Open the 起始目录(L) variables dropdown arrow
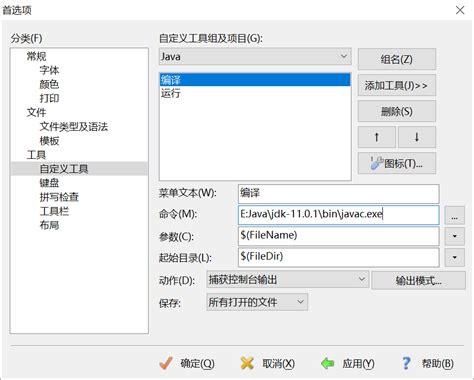The height and width of the screenshot is (380, 474). click(x=455, y=258)
